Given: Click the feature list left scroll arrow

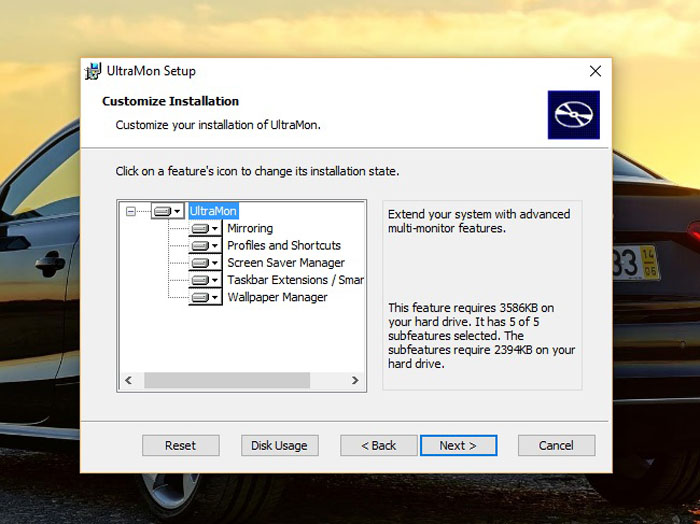Looking at the screenshot, I should pyautogui.click(x=129, y=380).
